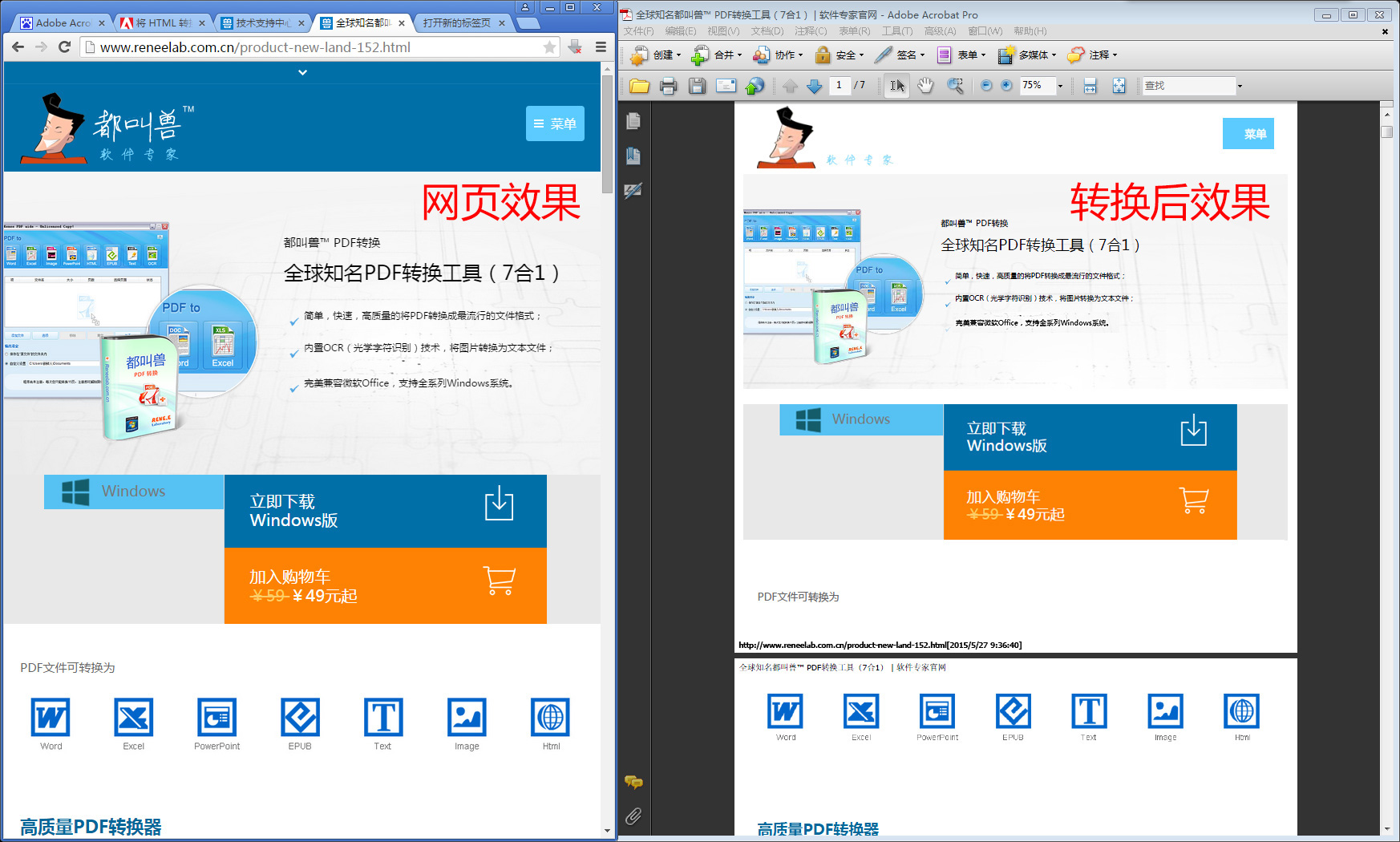Click 立即下载 Windows版 in the PDF
This screenshot has width=1400, height=842.
pos(1090,437)
